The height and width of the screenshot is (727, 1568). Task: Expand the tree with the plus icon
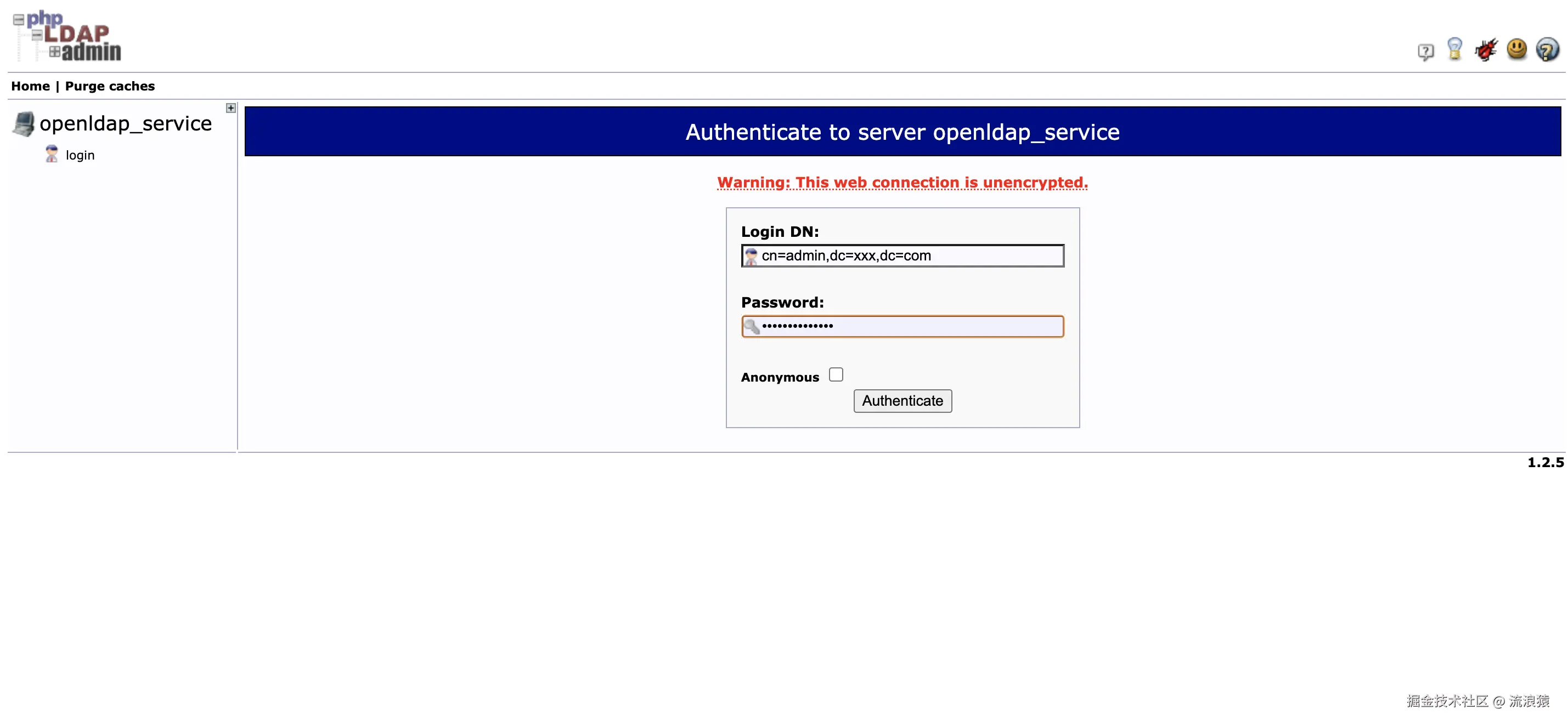point(230,109)
